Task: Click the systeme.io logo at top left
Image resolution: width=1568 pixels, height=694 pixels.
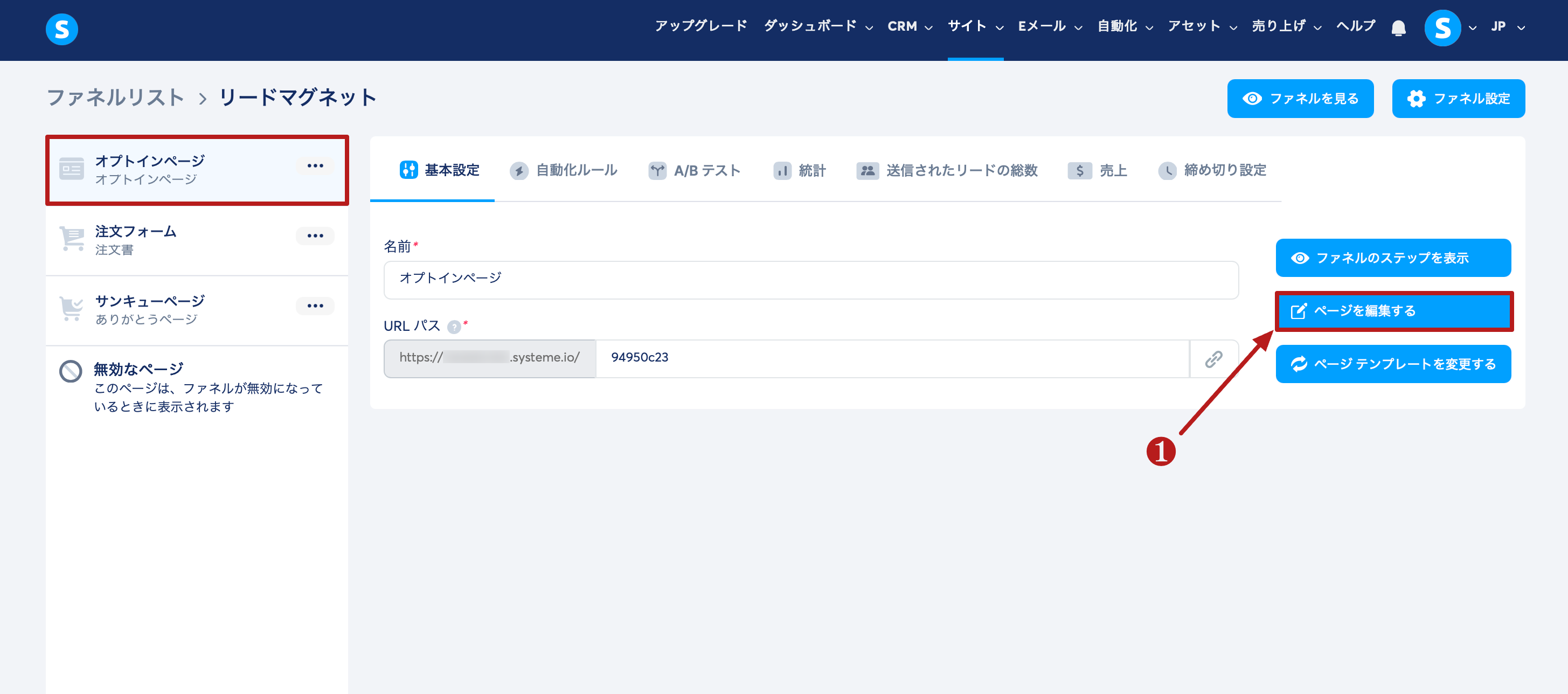Action: (x=61, y=29)
